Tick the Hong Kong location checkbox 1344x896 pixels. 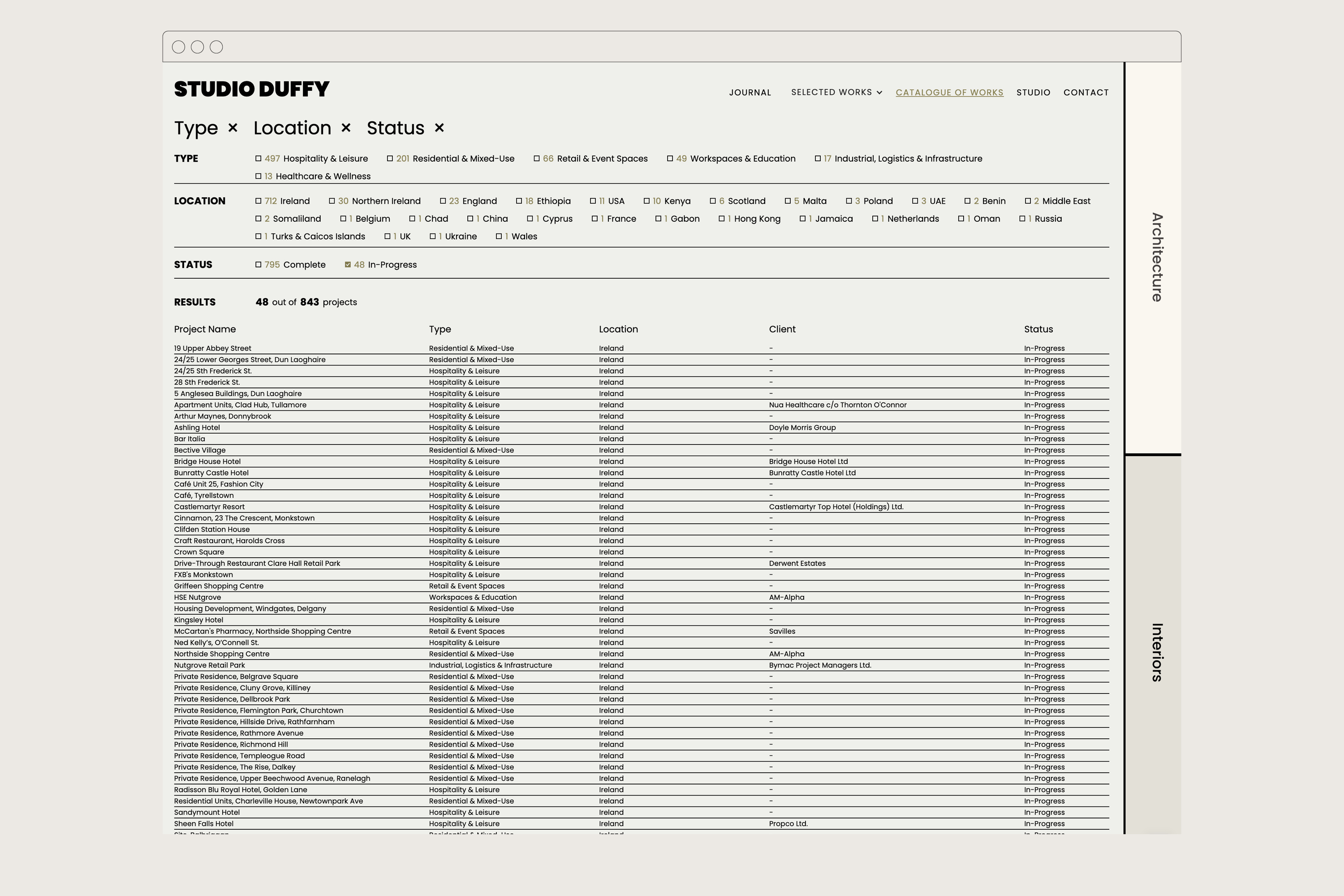click(x=722, y=219)
